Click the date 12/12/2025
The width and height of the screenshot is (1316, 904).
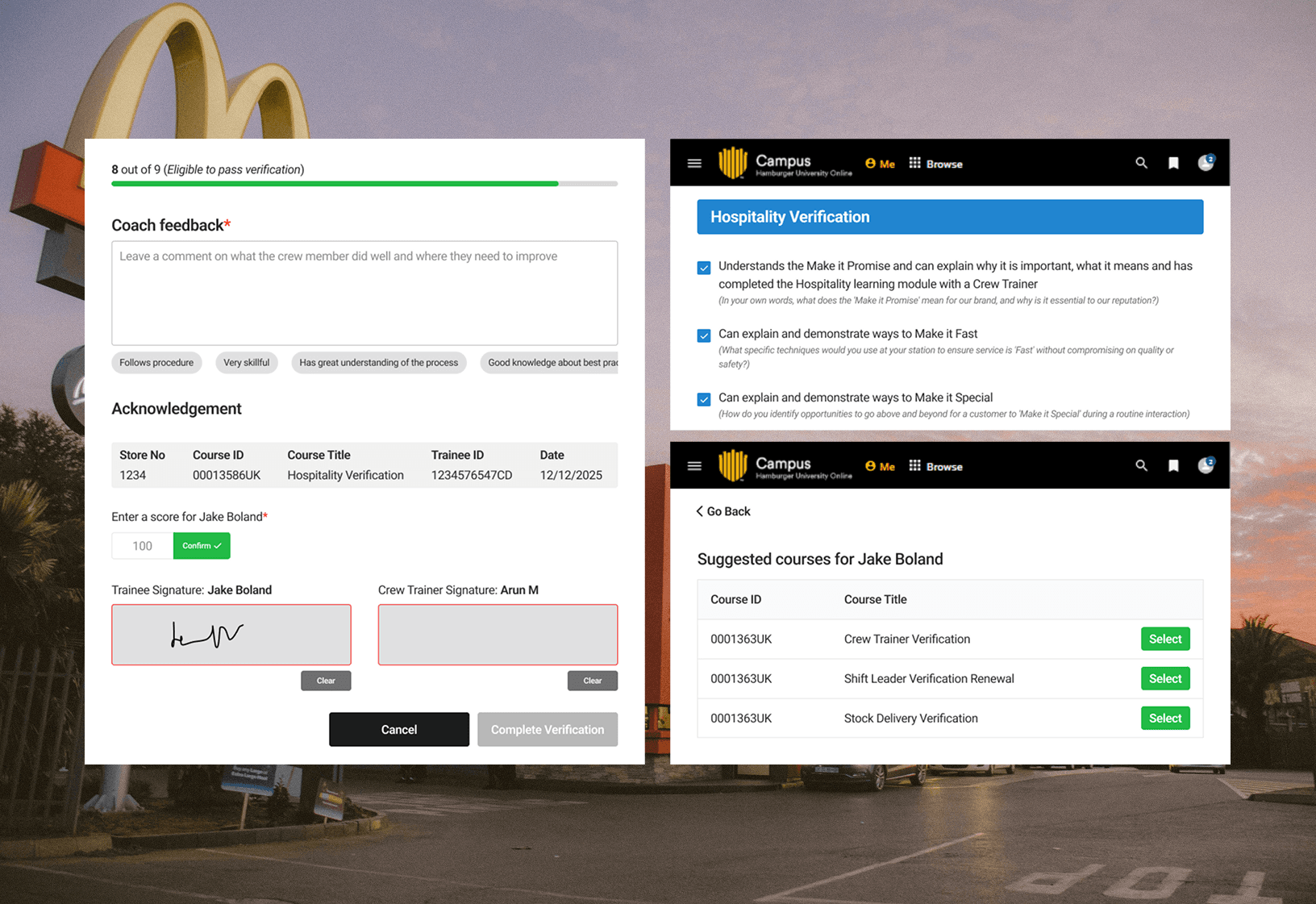(571, 475)
